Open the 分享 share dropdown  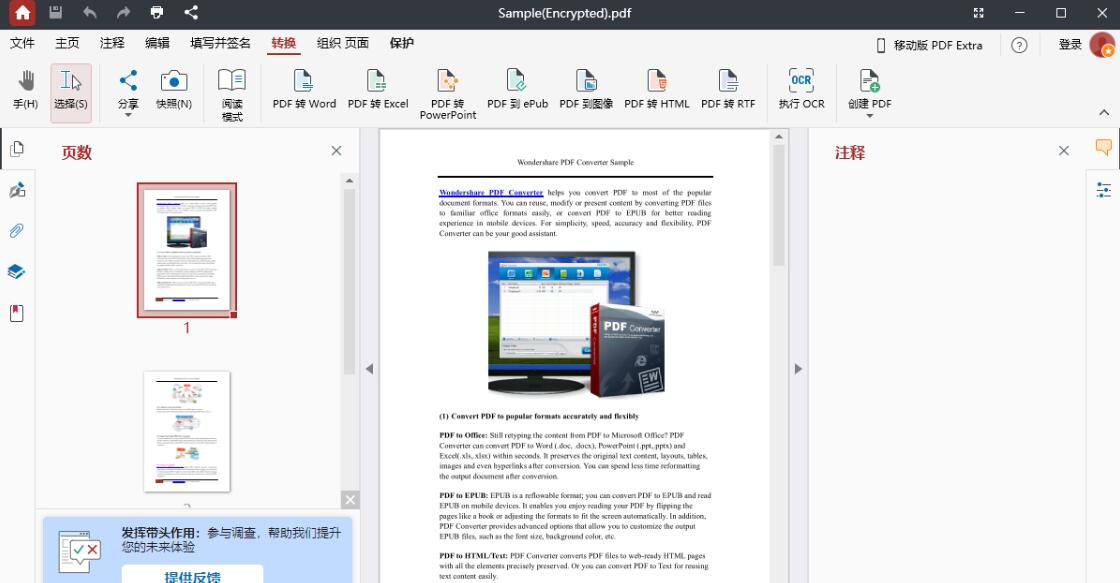pyautogui.click(x=128, y=93)
